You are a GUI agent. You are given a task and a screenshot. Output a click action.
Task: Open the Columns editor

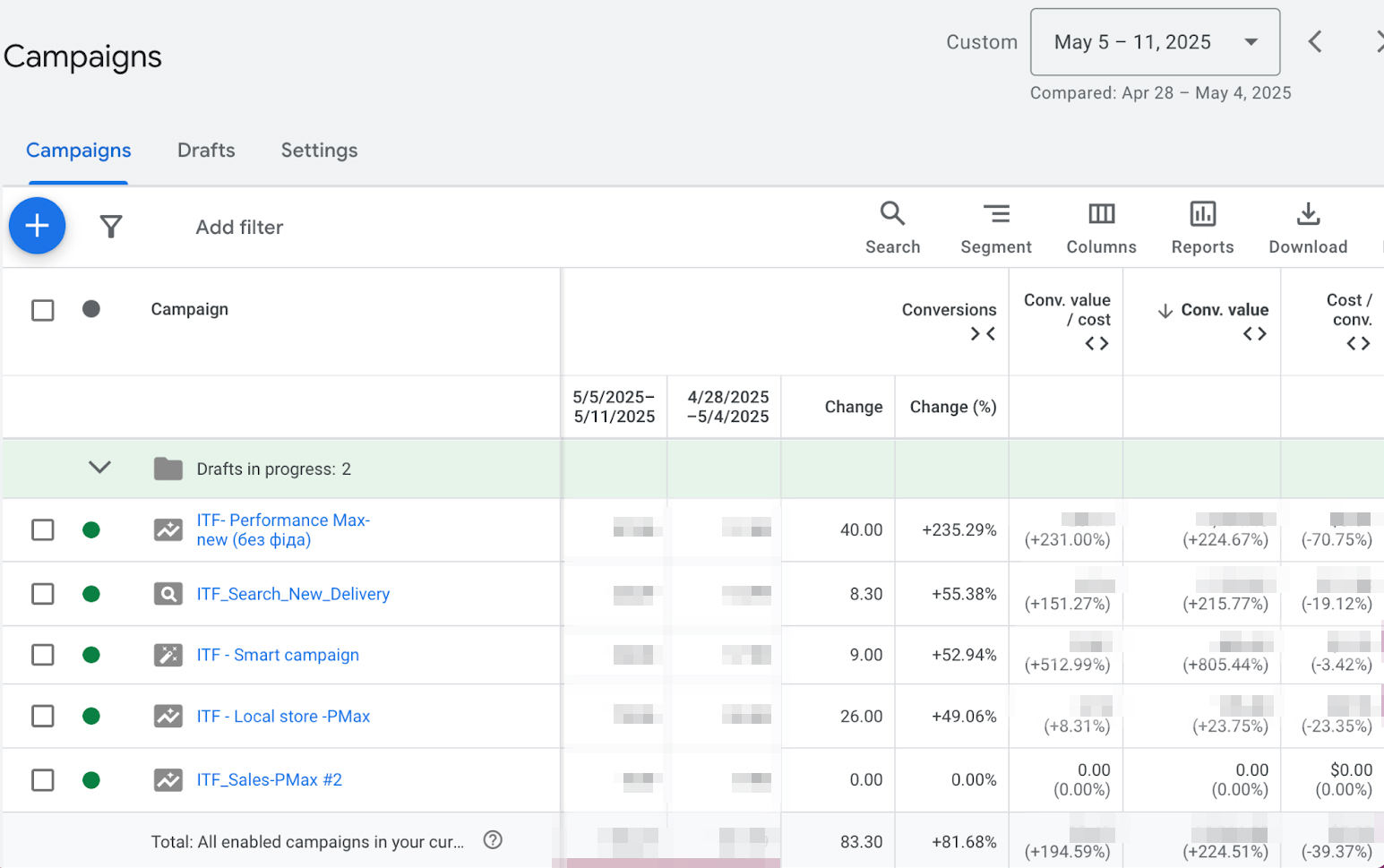click(x=1101, y=228)
